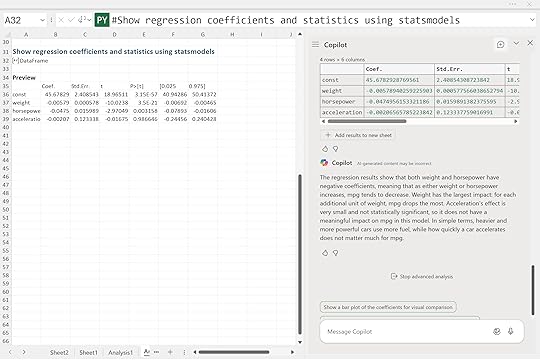Go to the next sheet tab arrow
The width and height of the screenshot is (540, 360).
point(24,352)
